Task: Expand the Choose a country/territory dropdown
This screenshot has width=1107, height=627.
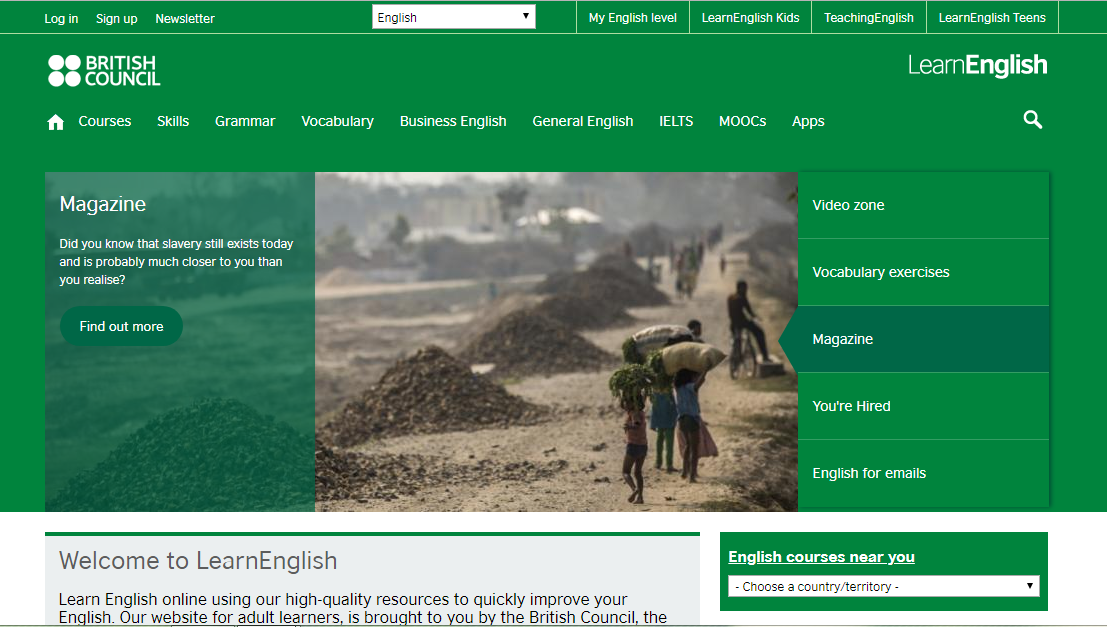Action: (x=883, y=586)
